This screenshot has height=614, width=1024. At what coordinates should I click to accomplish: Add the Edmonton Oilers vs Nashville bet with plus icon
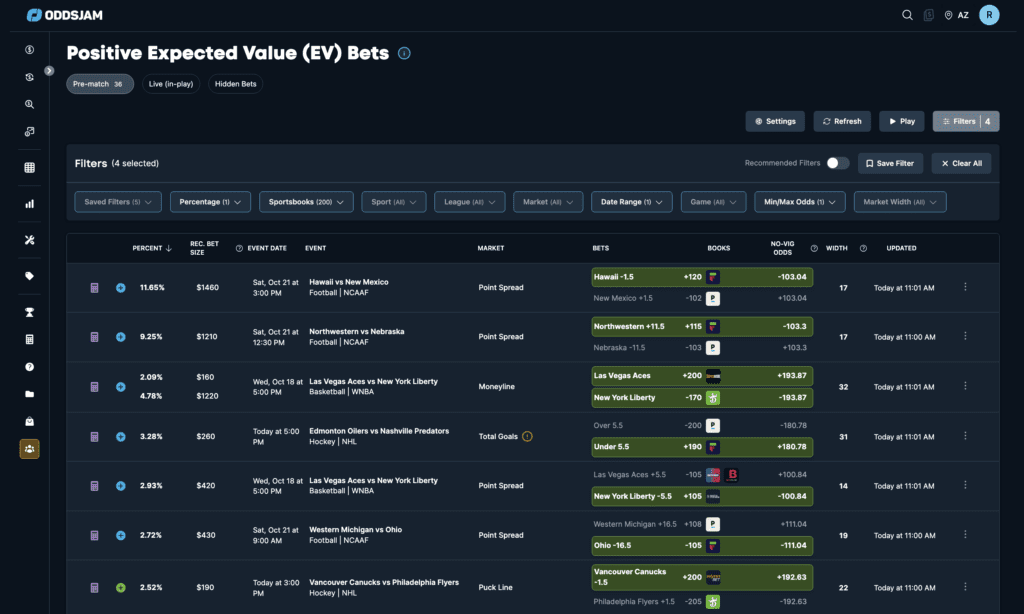click(121, 436)
